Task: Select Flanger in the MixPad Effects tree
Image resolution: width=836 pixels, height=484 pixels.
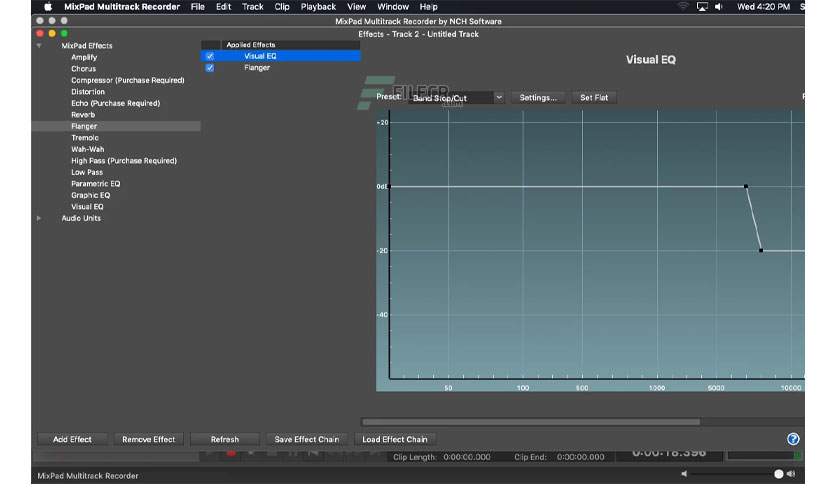Action: 84,126
